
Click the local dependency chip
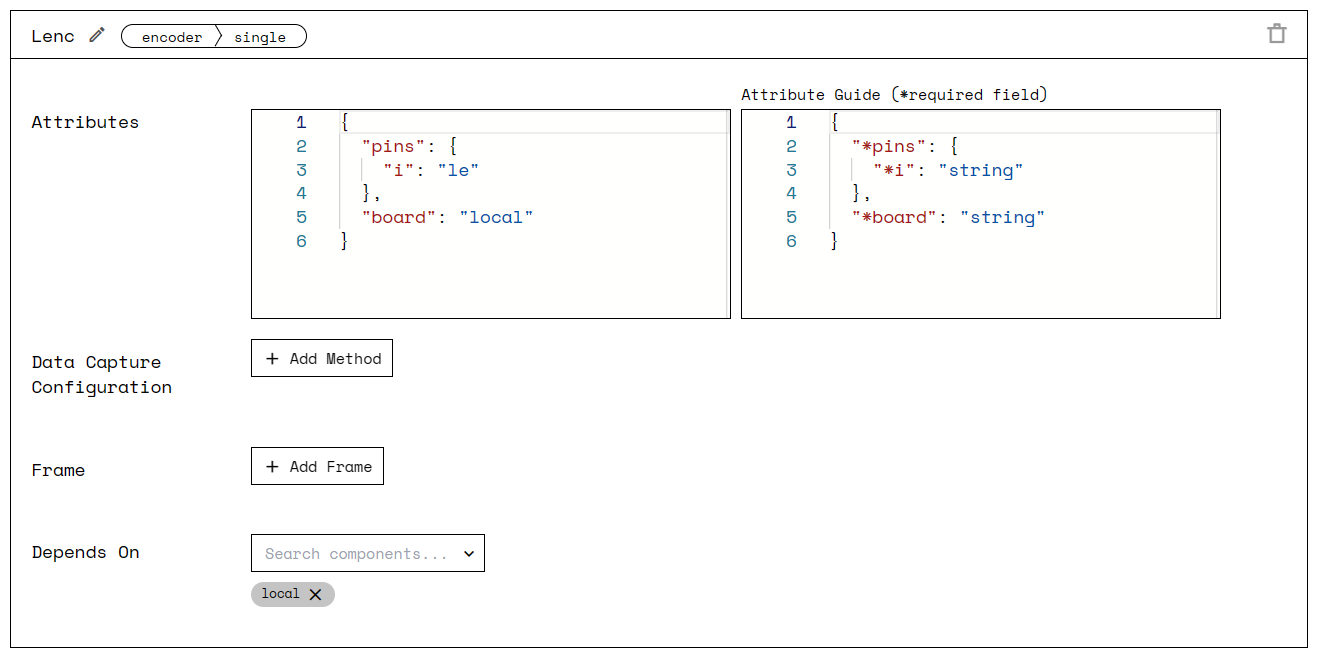(280, 594)
